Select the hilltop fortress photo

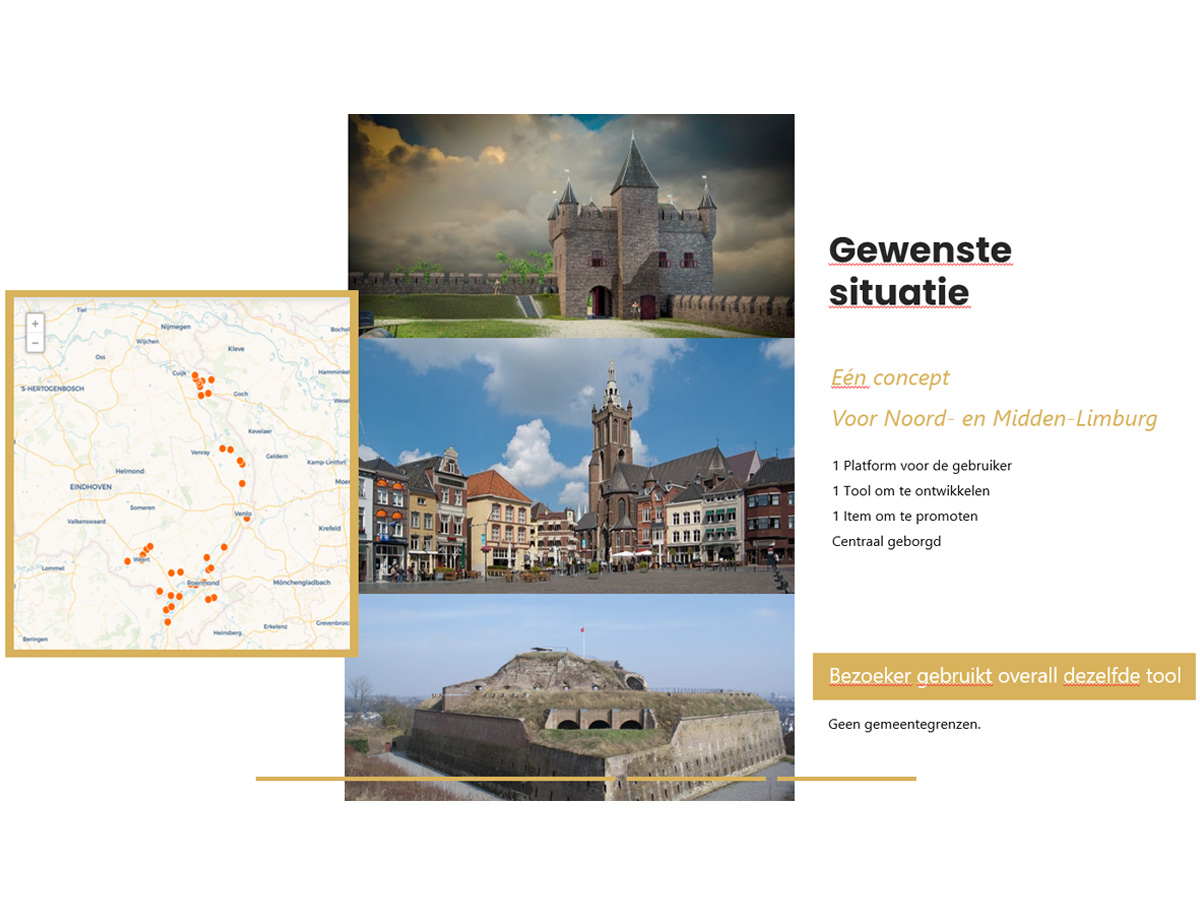(570, 697)
